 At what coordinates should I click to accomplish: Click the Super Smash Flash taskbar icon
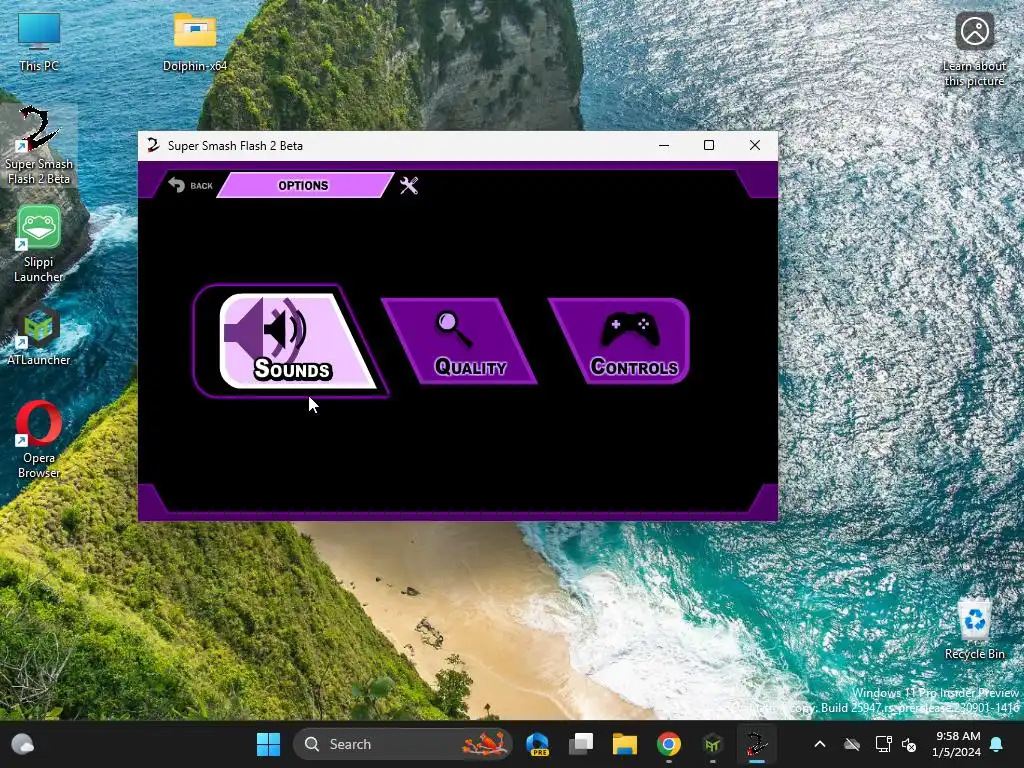point(756,744)
